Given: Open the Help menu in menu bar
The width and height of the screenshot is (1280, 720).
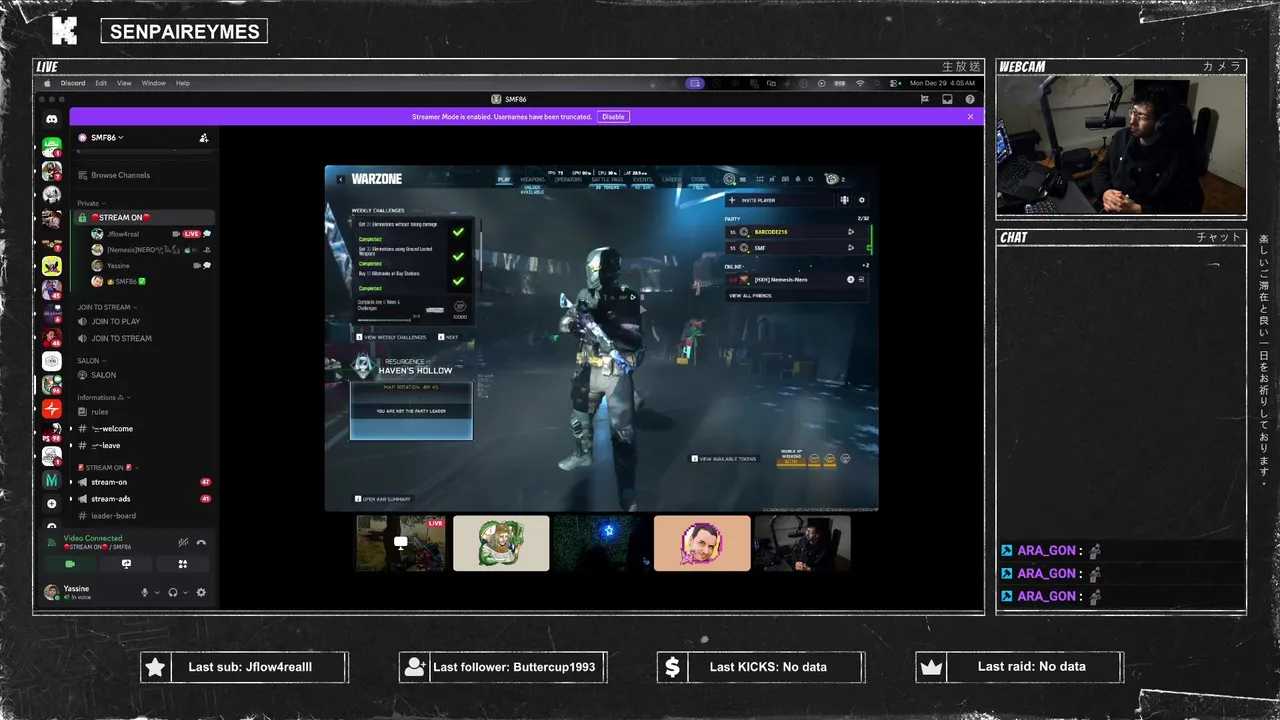Looking at the screenshot, I should tap(183, 83).
